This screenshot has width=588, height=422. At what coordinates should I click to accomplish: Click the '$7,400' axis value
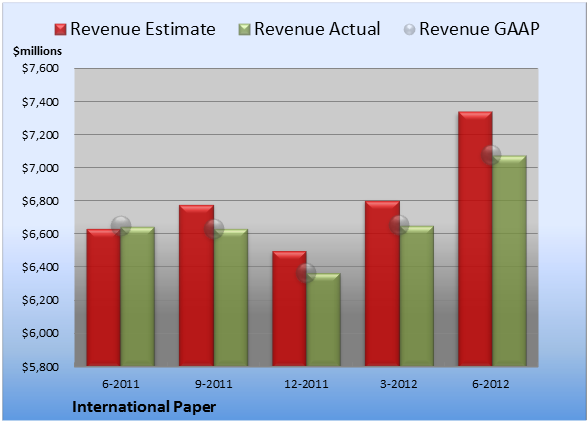point(40,102)
